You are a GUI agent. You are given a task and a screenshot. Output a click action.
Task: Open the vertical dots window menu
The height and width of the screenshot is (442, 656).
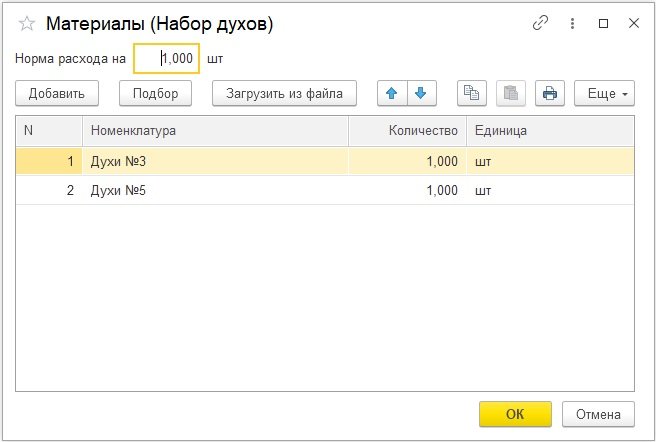click(x=572, y=22)
